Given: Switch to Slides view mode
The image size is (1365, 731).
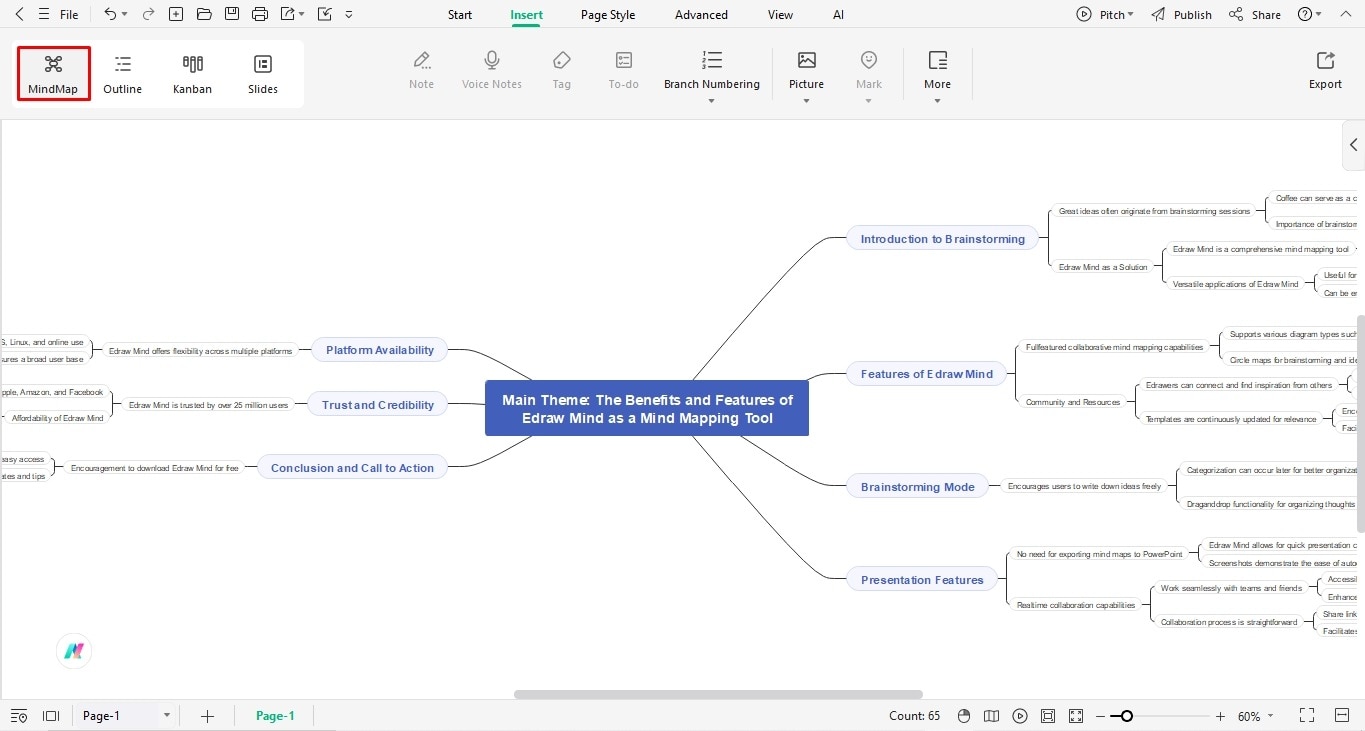Looking at the screenshot, I should point(263,73).
